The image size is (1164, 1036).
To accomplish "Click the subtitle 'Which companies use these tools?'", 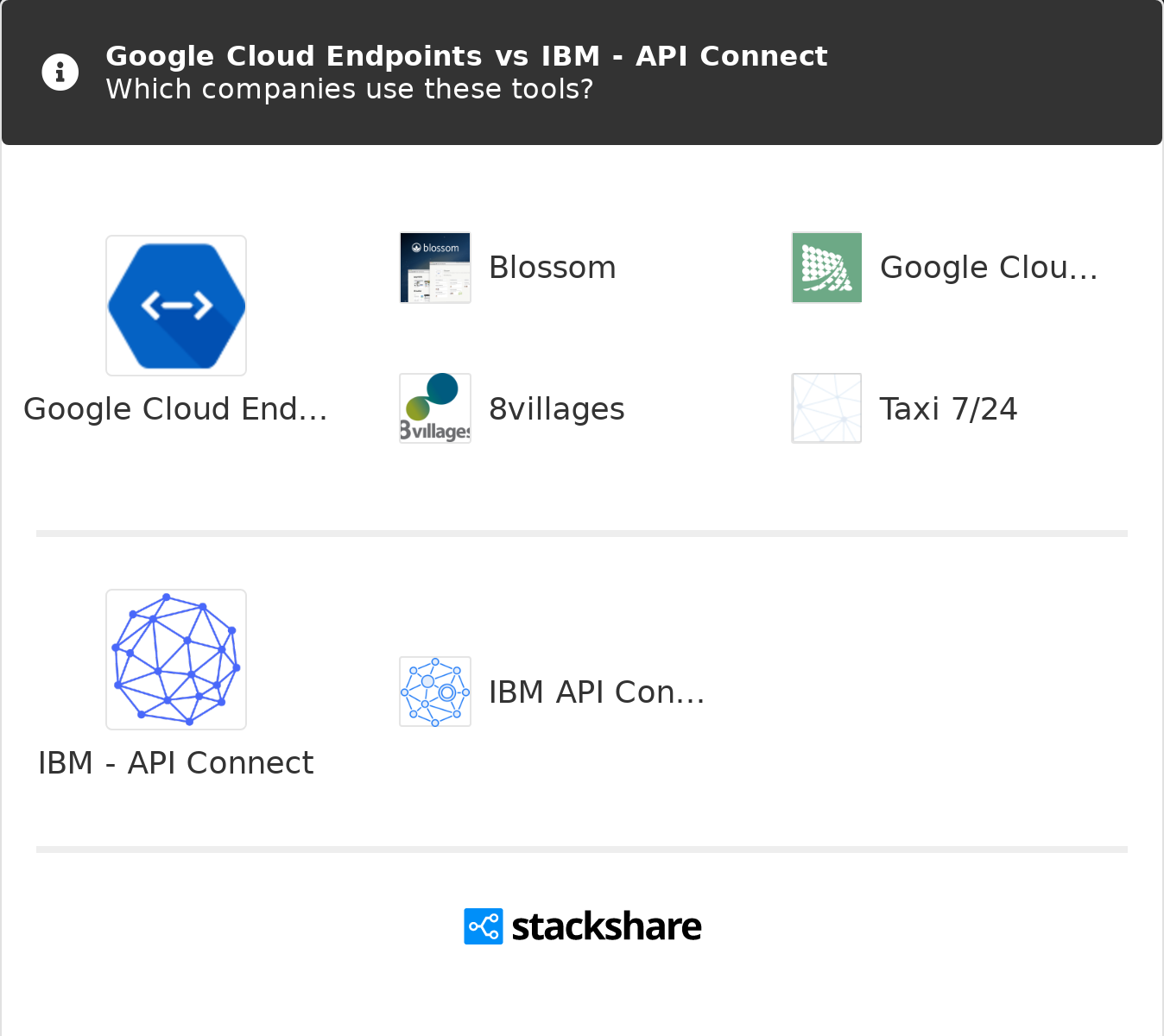I will point(350,90).
